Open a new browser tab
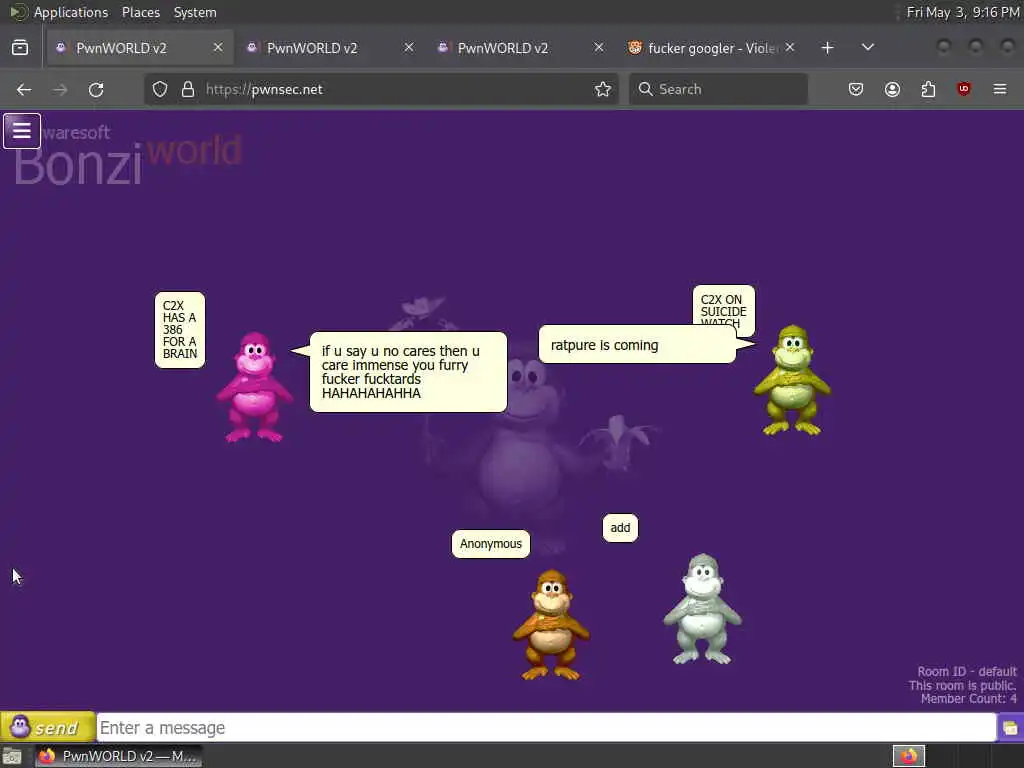1024x768 pixels. pos(827,48)
